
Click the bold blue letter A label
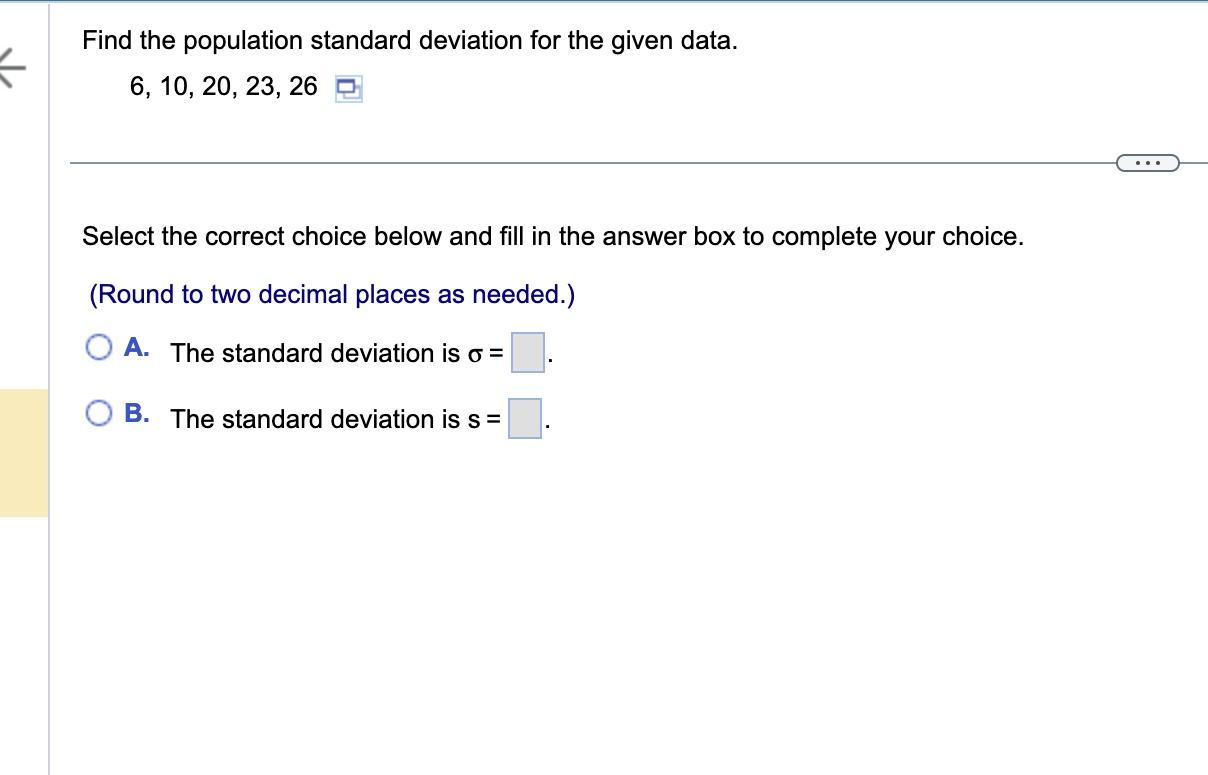pyautogui.click(x=135, y=346)
